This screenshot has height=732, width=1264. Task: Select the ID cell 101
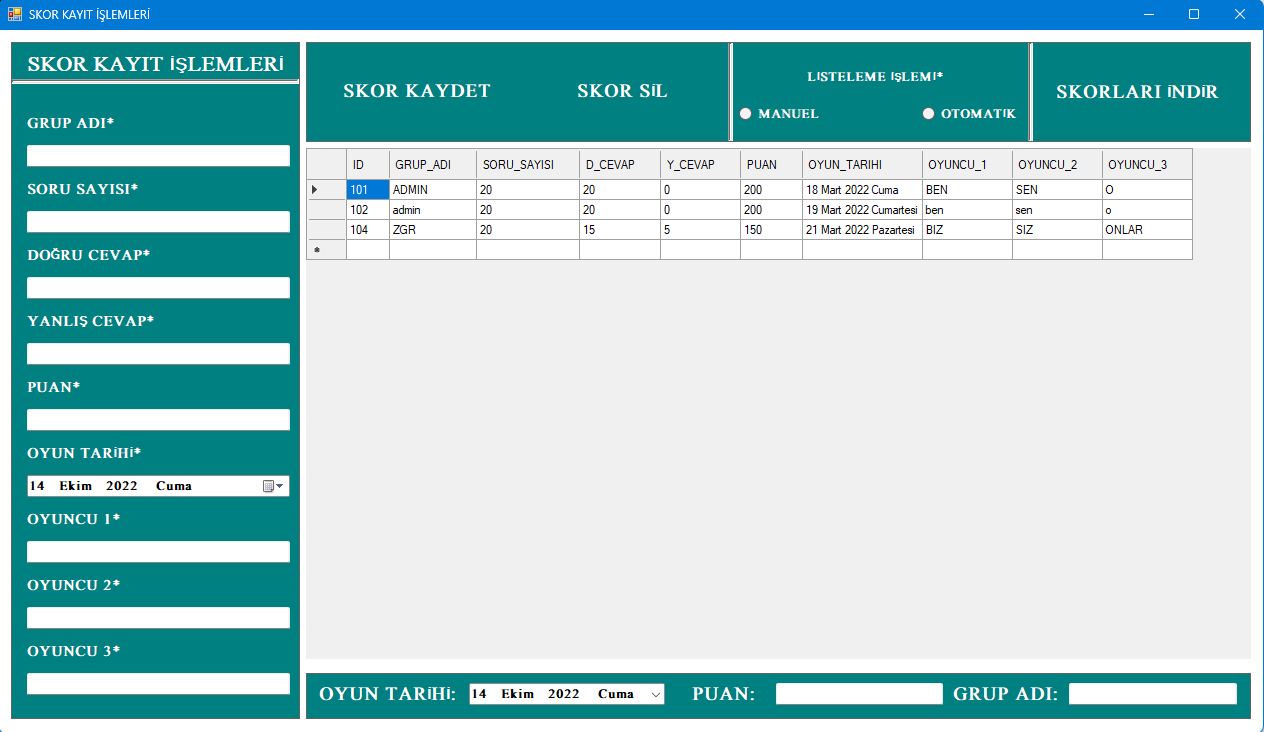point(368,190)
